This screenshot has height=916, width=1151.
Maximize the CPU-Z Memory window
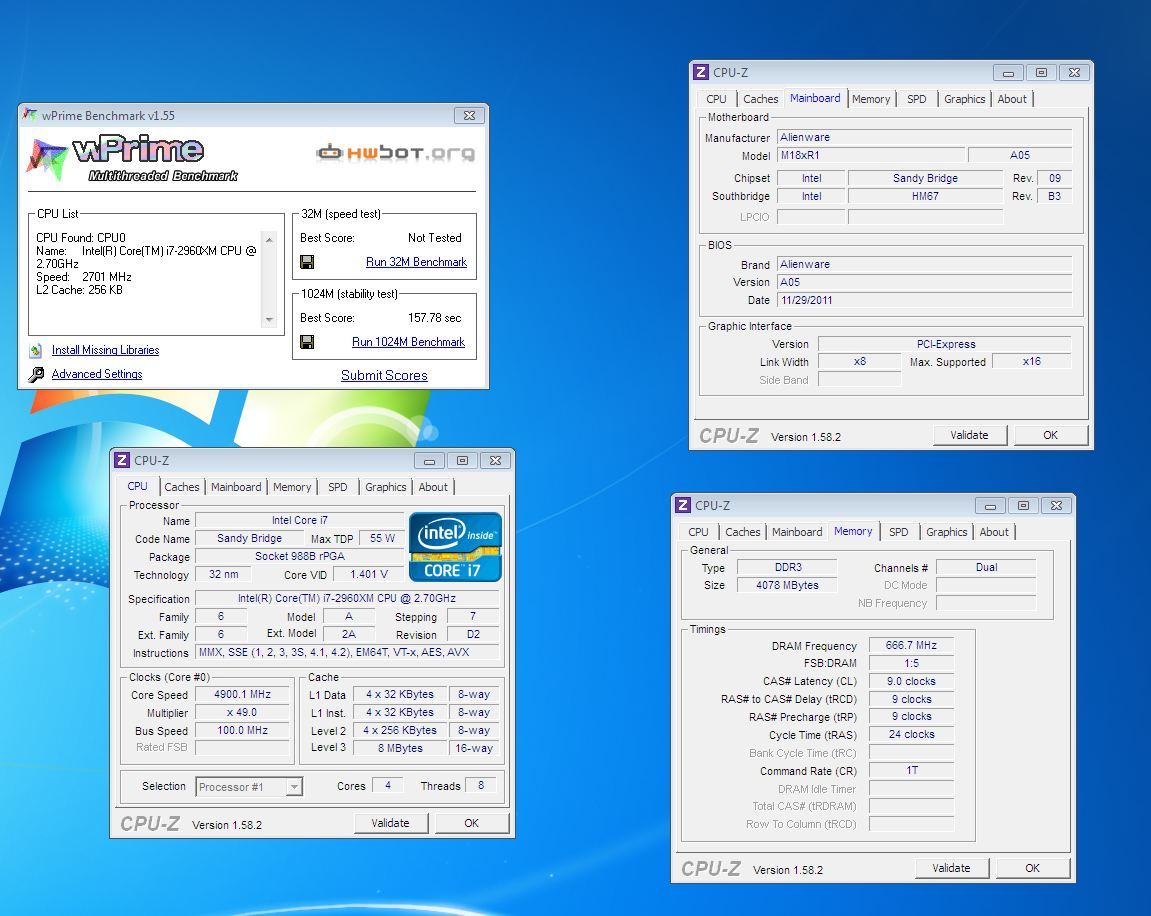pyautogui.click(x=1023, y=505)
